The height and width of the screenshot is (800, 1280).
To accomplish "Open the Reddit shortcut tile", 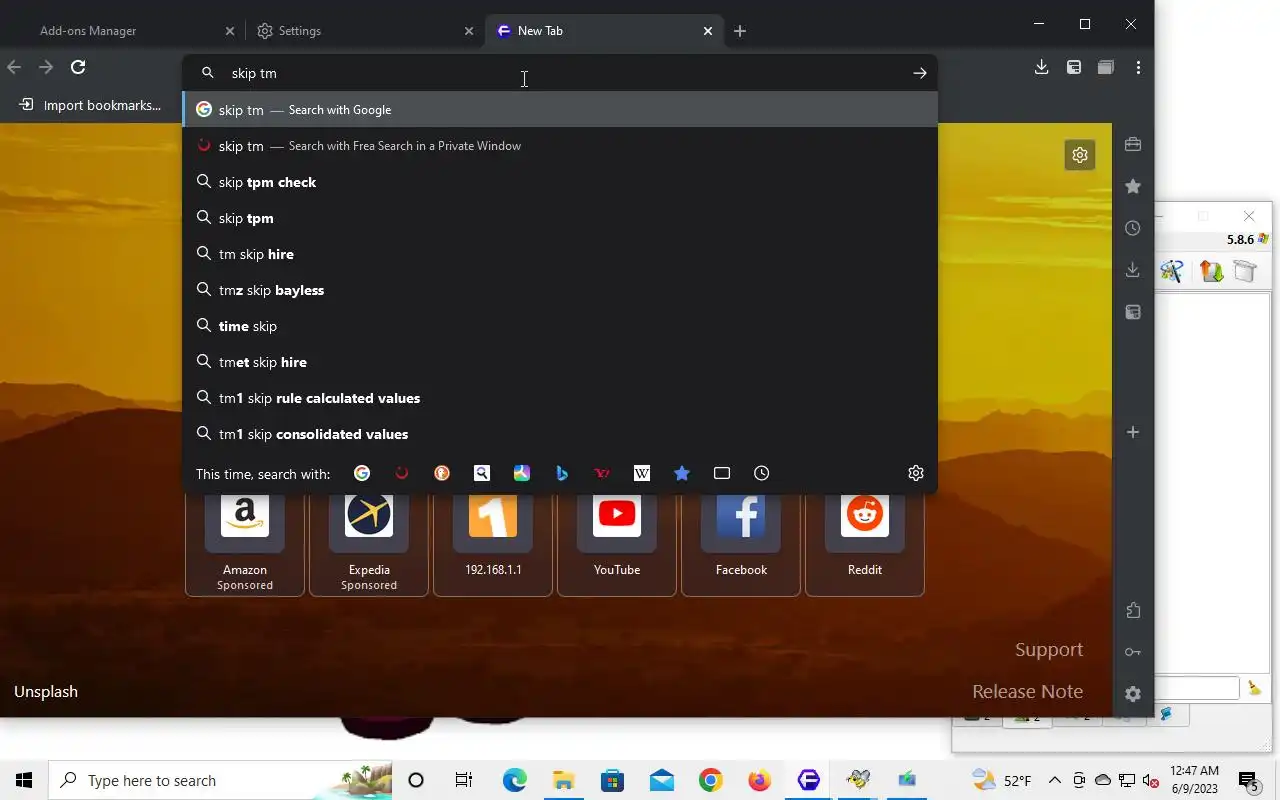I will point(865,543).
